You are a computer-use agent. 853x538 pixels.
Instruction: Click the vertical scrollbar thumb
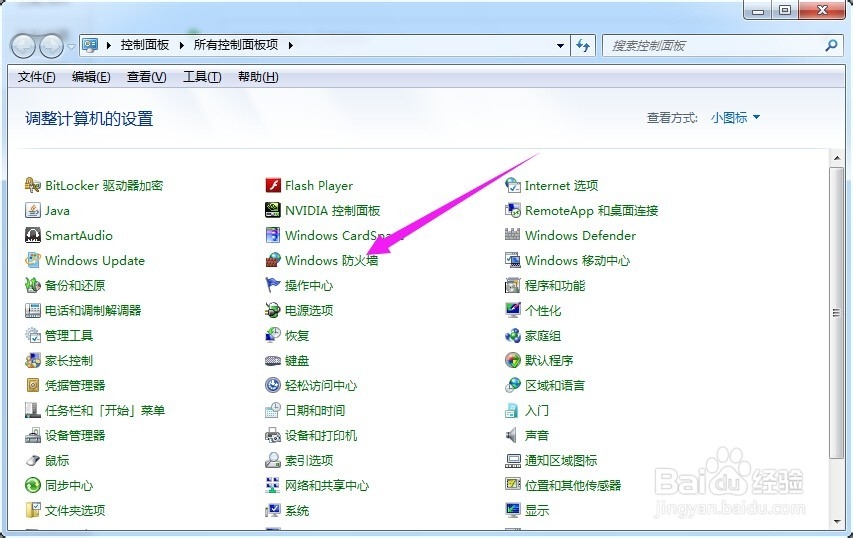point(836,313)
